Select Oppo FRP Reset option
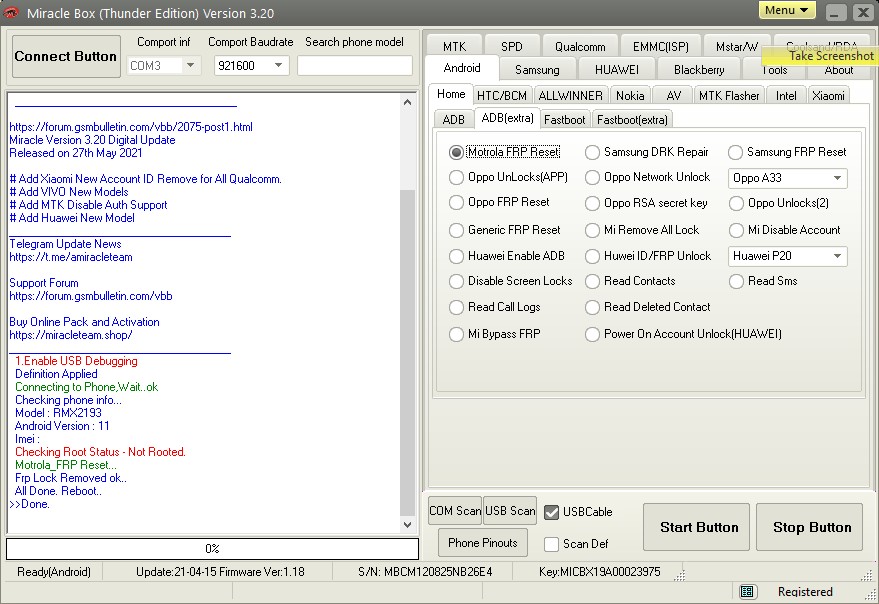The width and height of the screenshot is (879, 604). coord(456,202)
